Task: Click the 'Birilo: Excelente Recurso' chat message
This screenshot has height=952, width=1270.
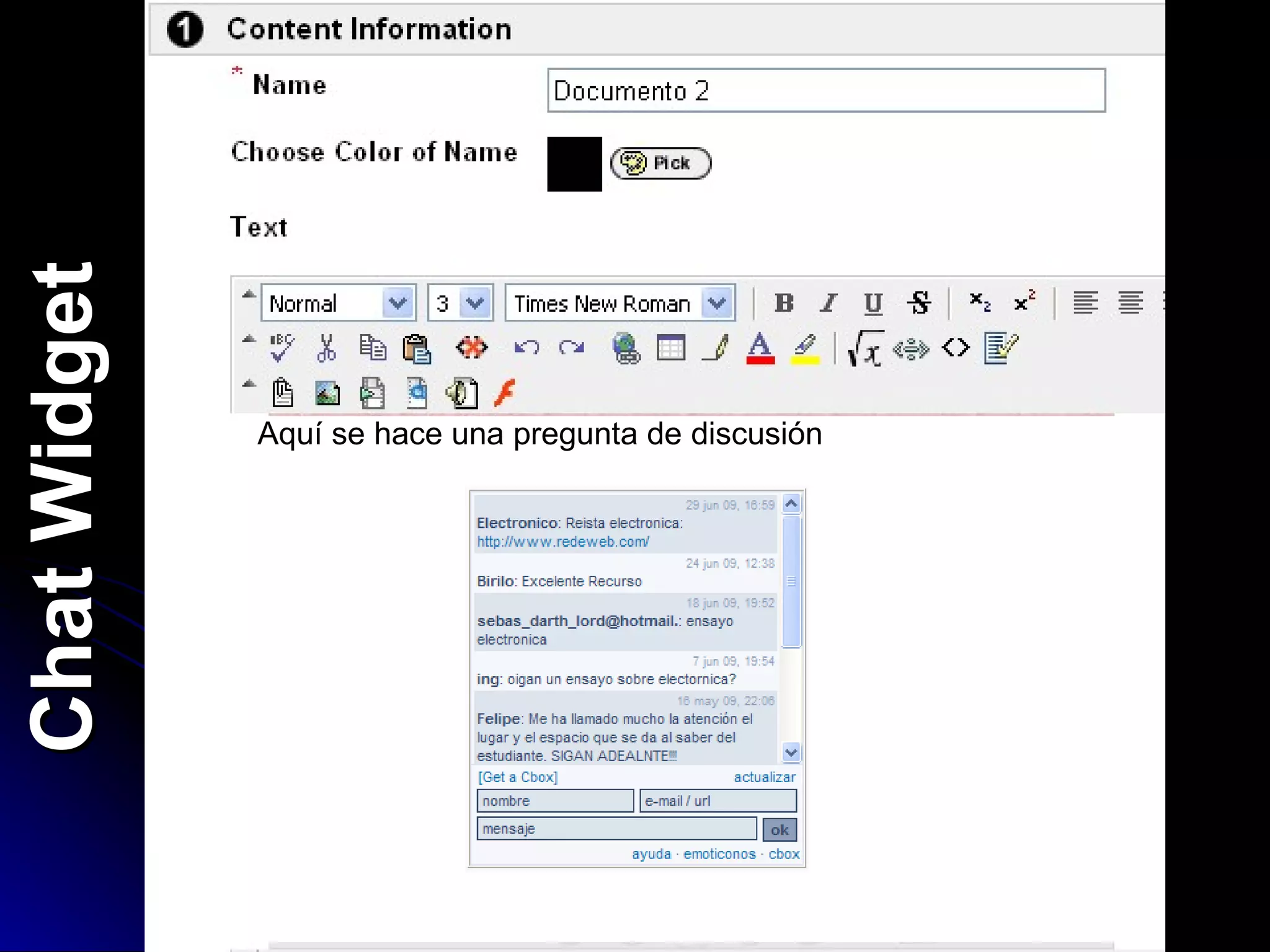Action: click(559, 581)
